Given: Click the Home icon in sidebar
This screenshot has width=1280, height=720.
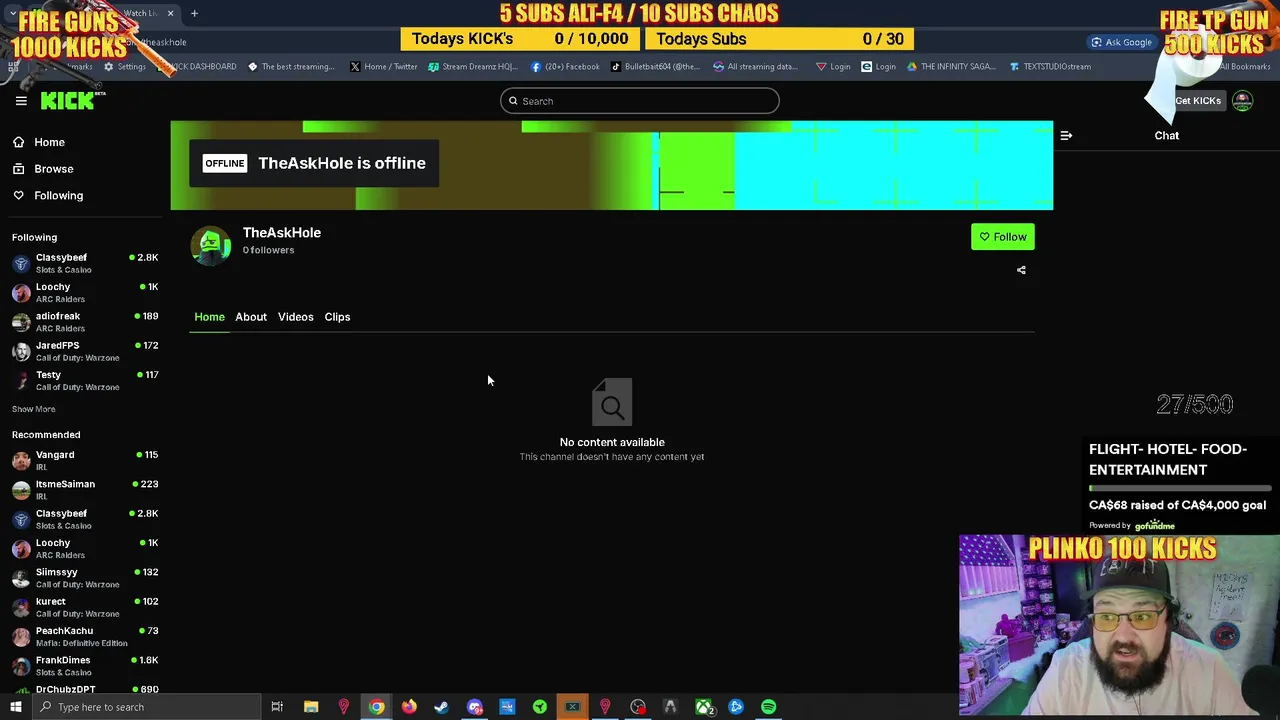Looking at the screenshot, I should click(18, 142).
